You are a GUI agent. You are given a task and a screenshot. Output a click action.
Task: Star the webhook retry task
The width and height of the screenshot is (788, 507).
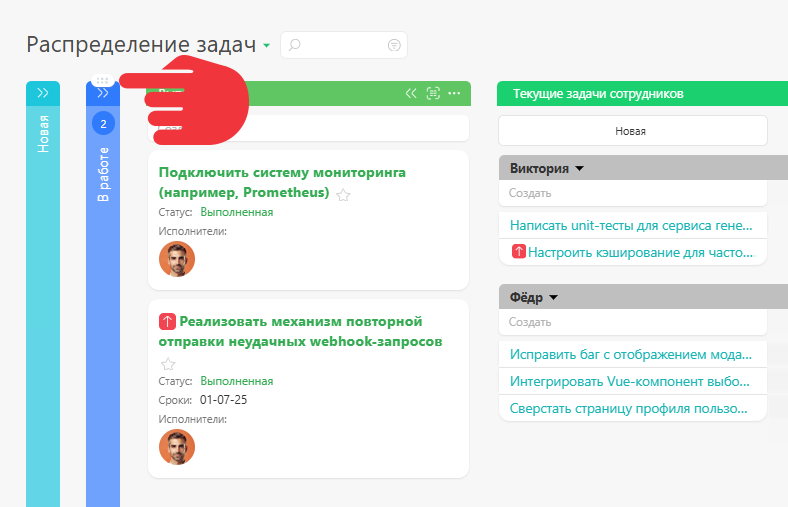point(168,364)
